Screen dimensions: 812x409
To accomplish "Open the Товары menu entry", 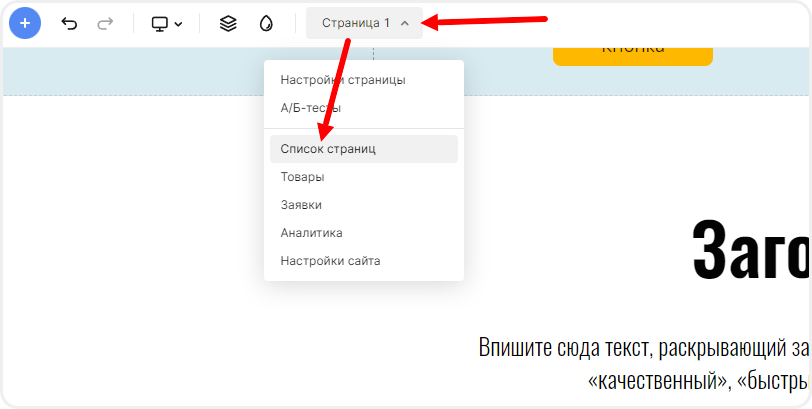I will pyautogui.click(x=302, y=177).
